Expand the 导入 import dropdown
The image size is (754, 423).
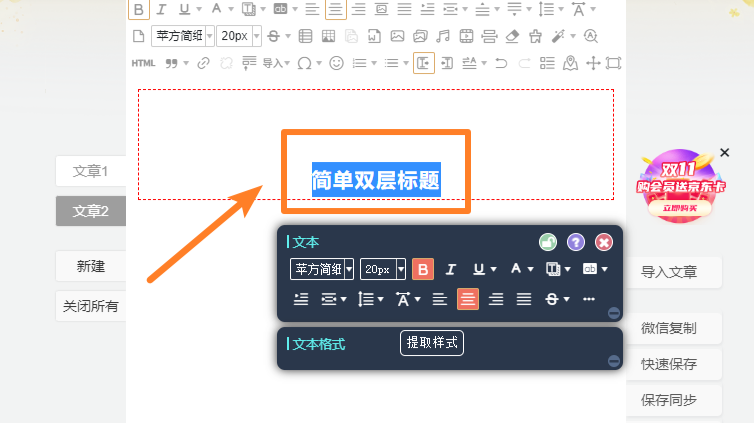point(274,63)
